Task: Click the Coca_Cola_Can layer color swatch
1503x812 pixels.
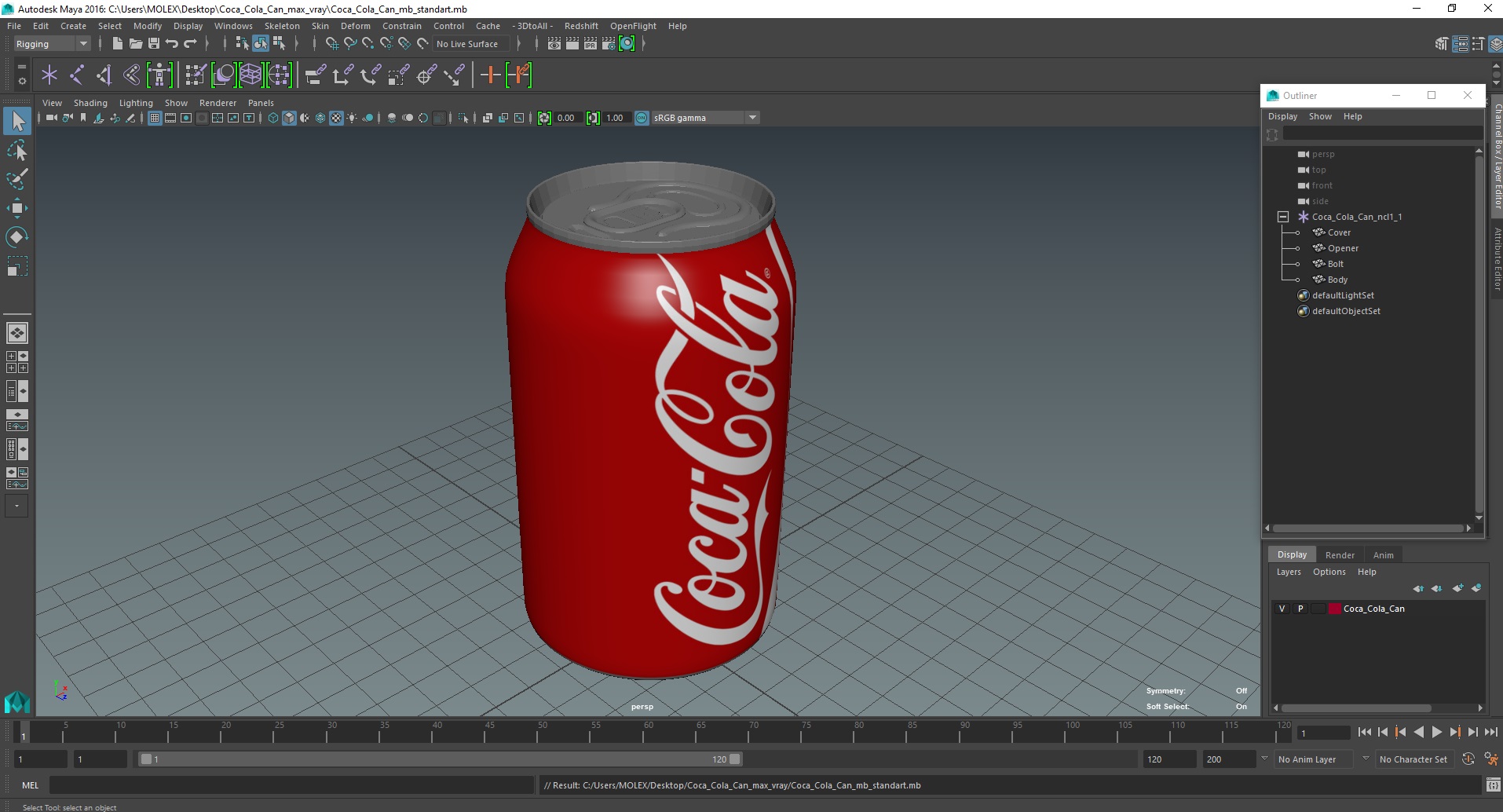Action: click(1334, 609)
